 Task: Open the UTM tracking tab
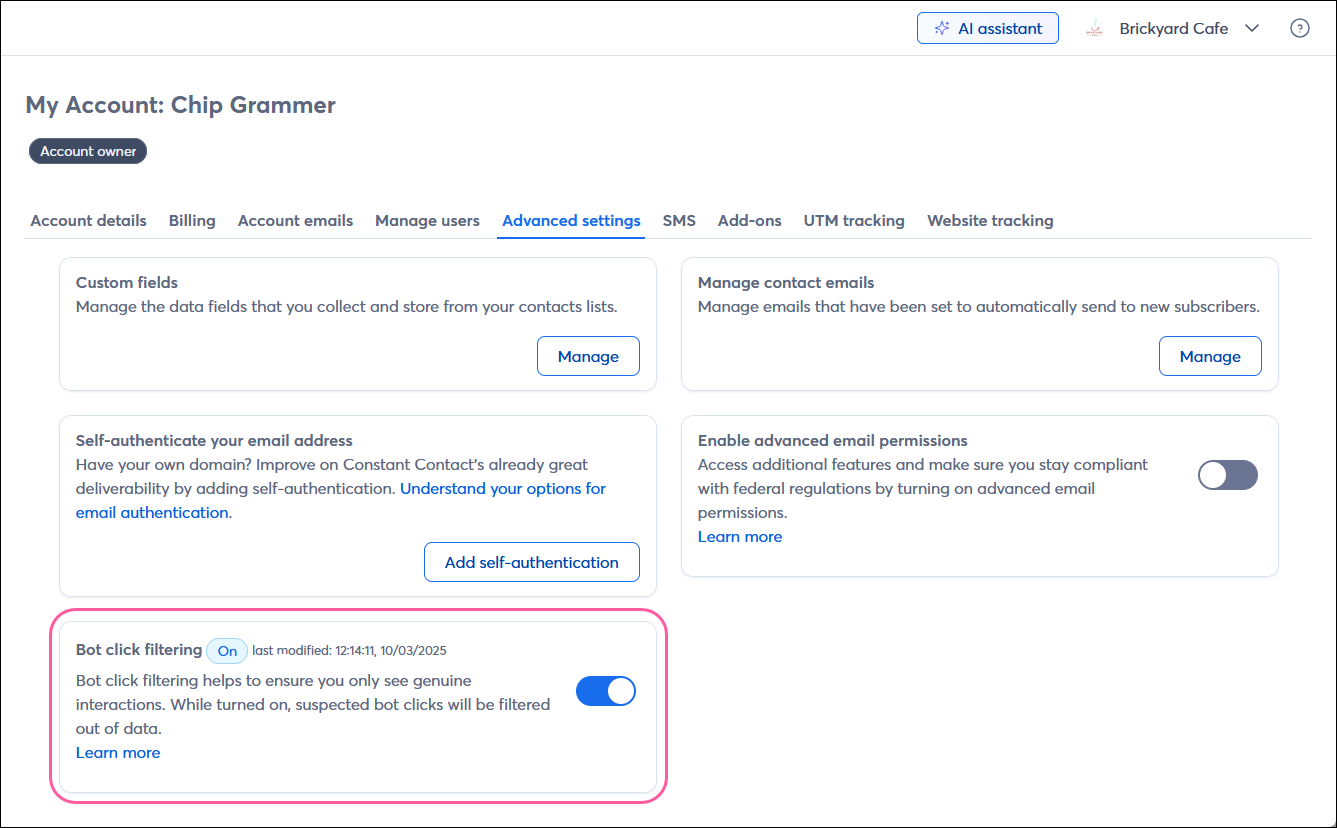(x=854, y=221)
